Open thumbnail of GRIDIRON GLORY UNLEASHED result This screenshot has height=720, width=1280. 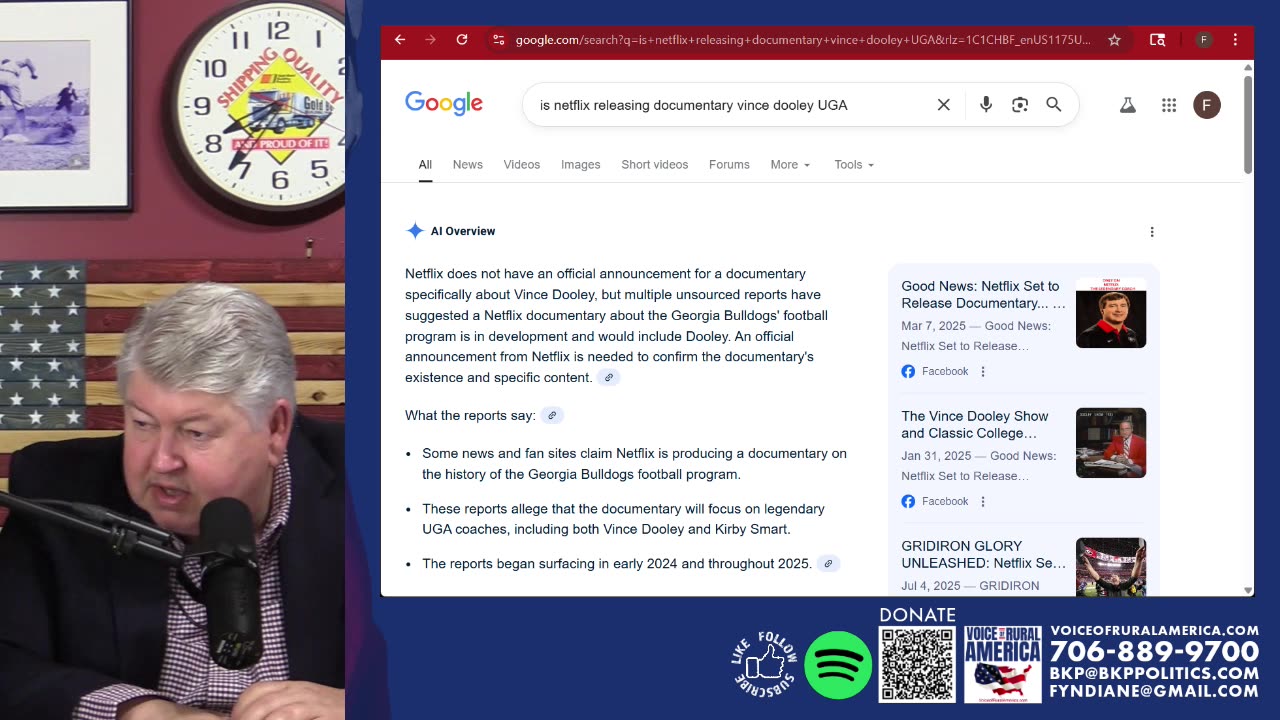[1111, 567]
